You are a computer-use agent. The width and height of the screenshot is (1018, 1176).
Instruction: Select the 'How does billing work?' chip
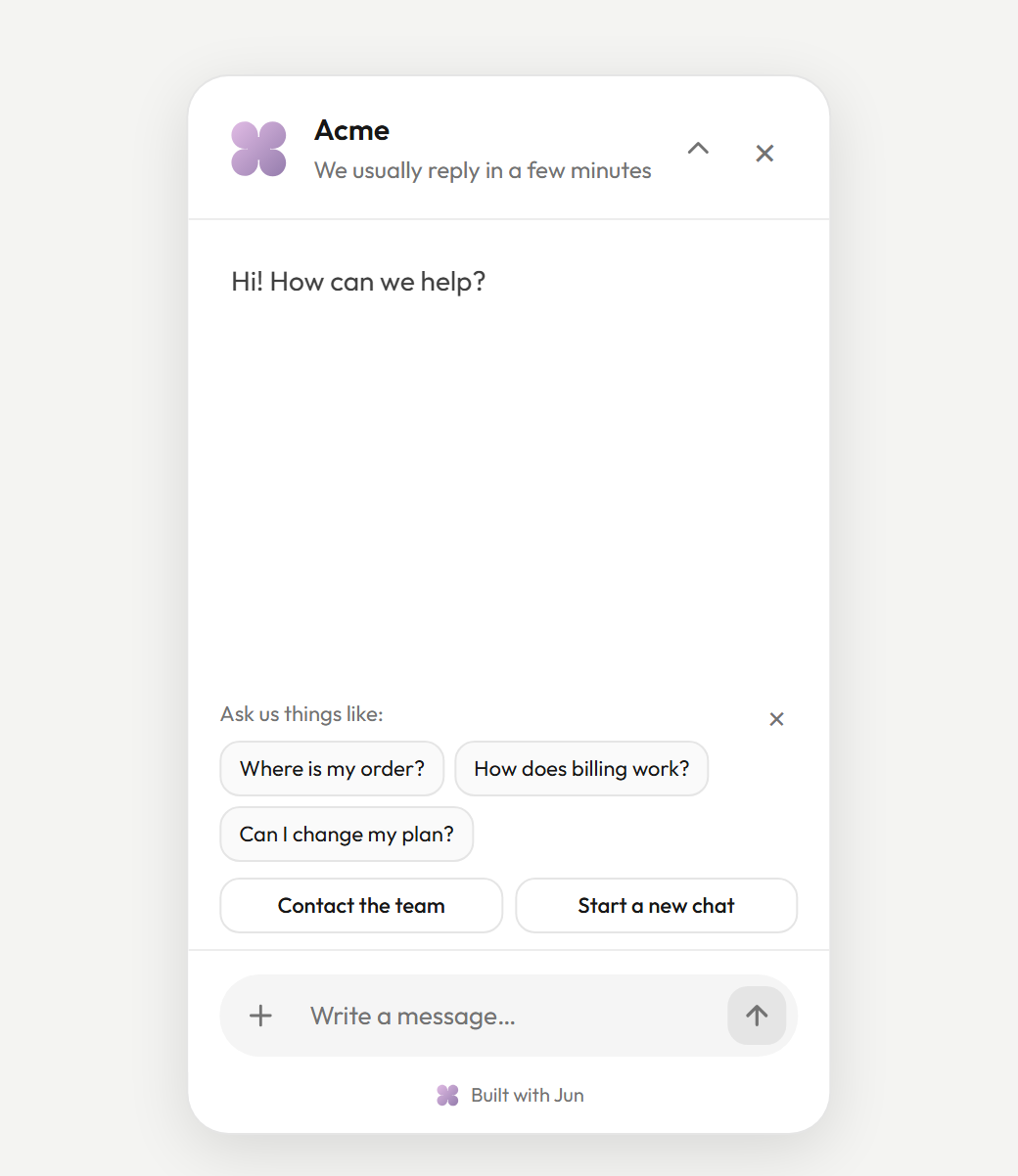(x=581, y=769)
